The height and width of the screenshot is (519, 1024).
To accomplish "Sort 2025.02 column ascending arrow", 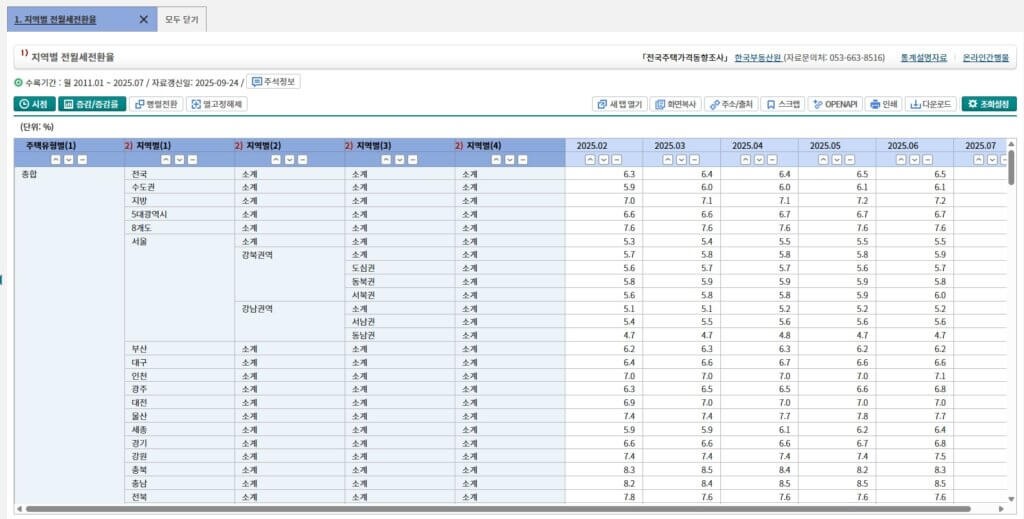I will tap(590, 159).
